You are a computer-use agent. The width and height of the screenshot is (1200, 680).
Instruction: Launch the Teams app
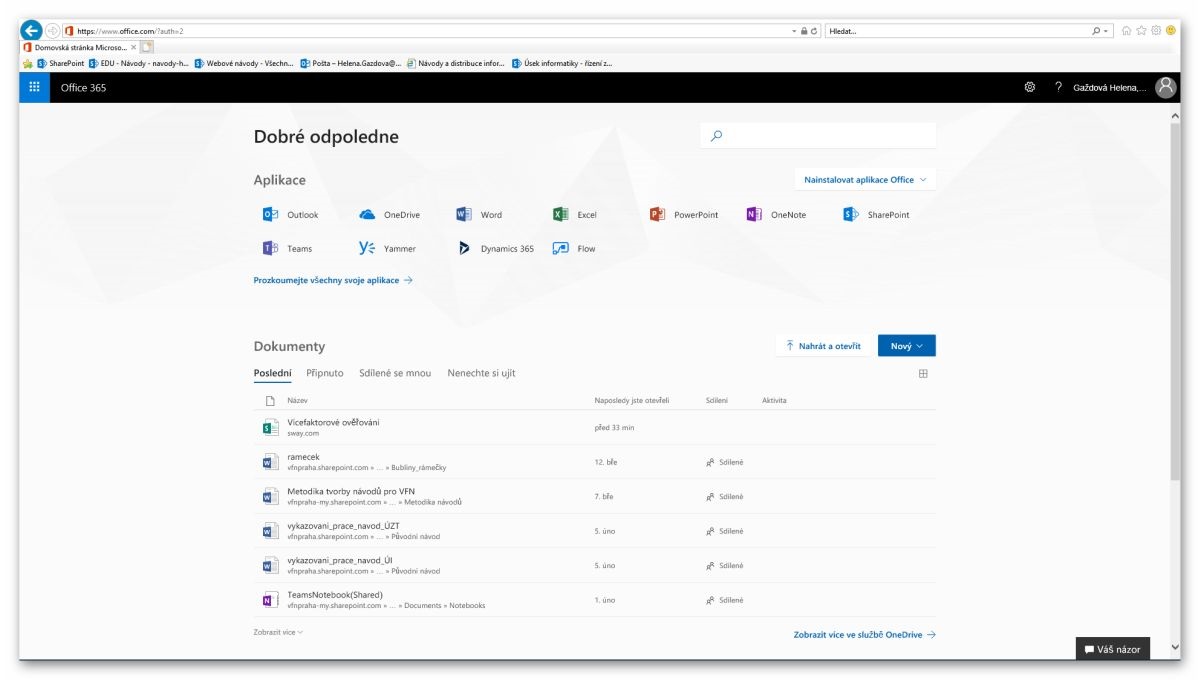287,248
